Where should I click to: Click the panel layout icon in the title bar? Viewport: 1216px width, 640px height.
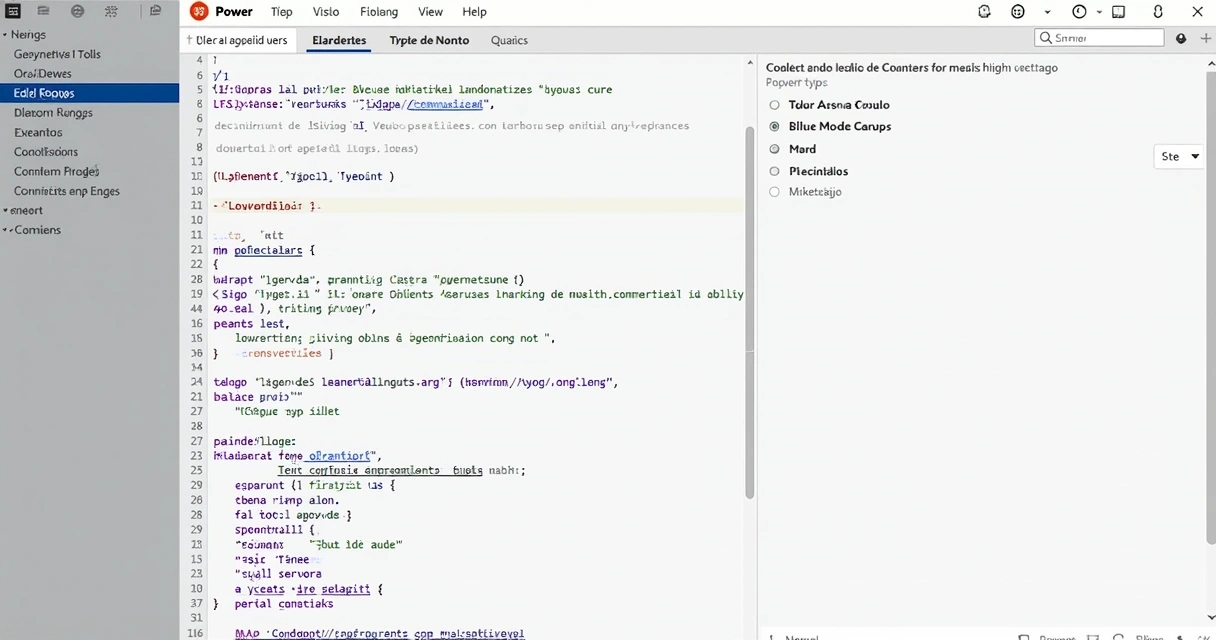[1119, 12]
